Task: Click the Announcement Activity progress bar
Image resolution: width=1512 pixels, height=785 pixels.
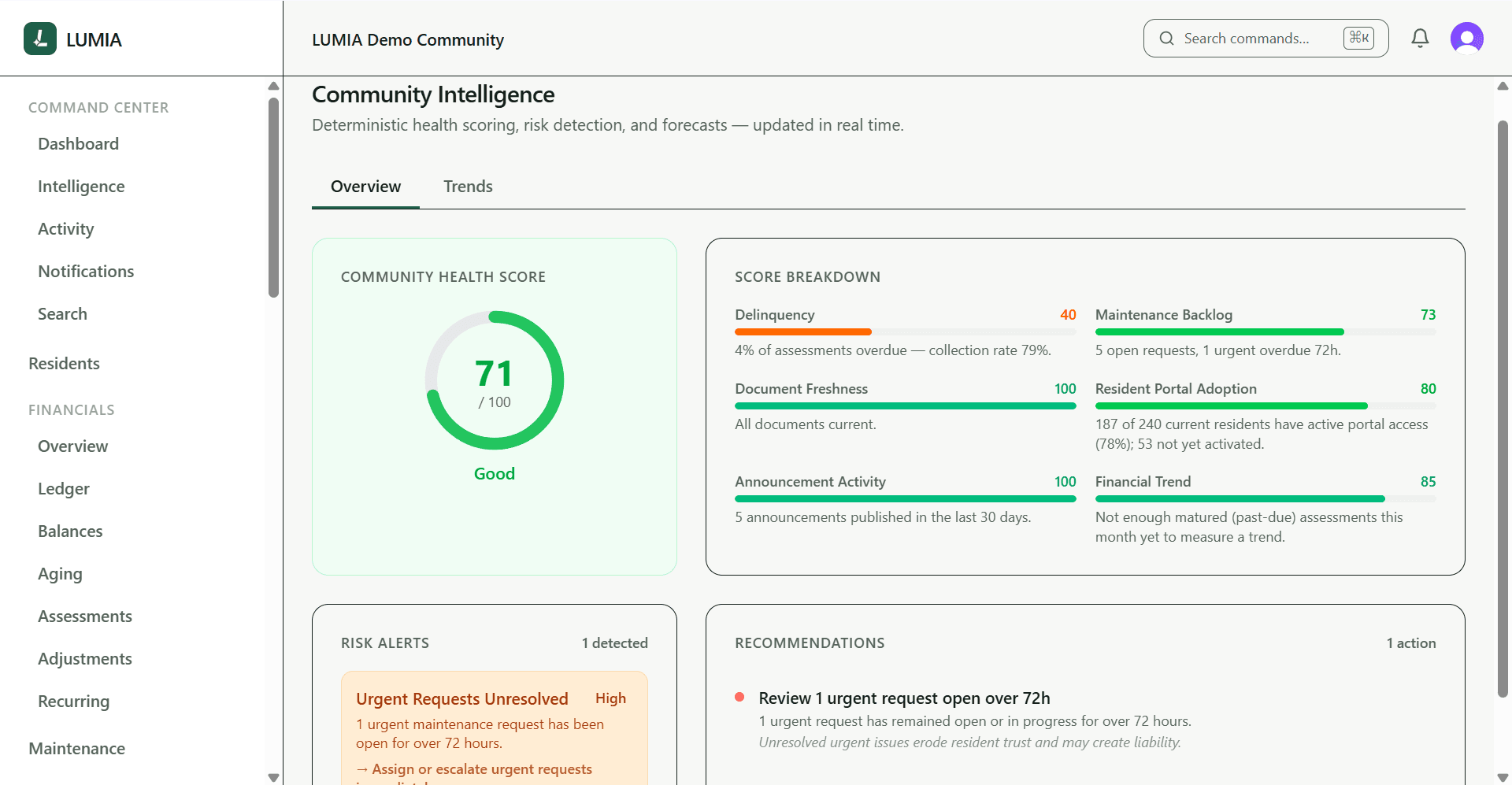Action: pyautogui.click(x=905, y=499)
